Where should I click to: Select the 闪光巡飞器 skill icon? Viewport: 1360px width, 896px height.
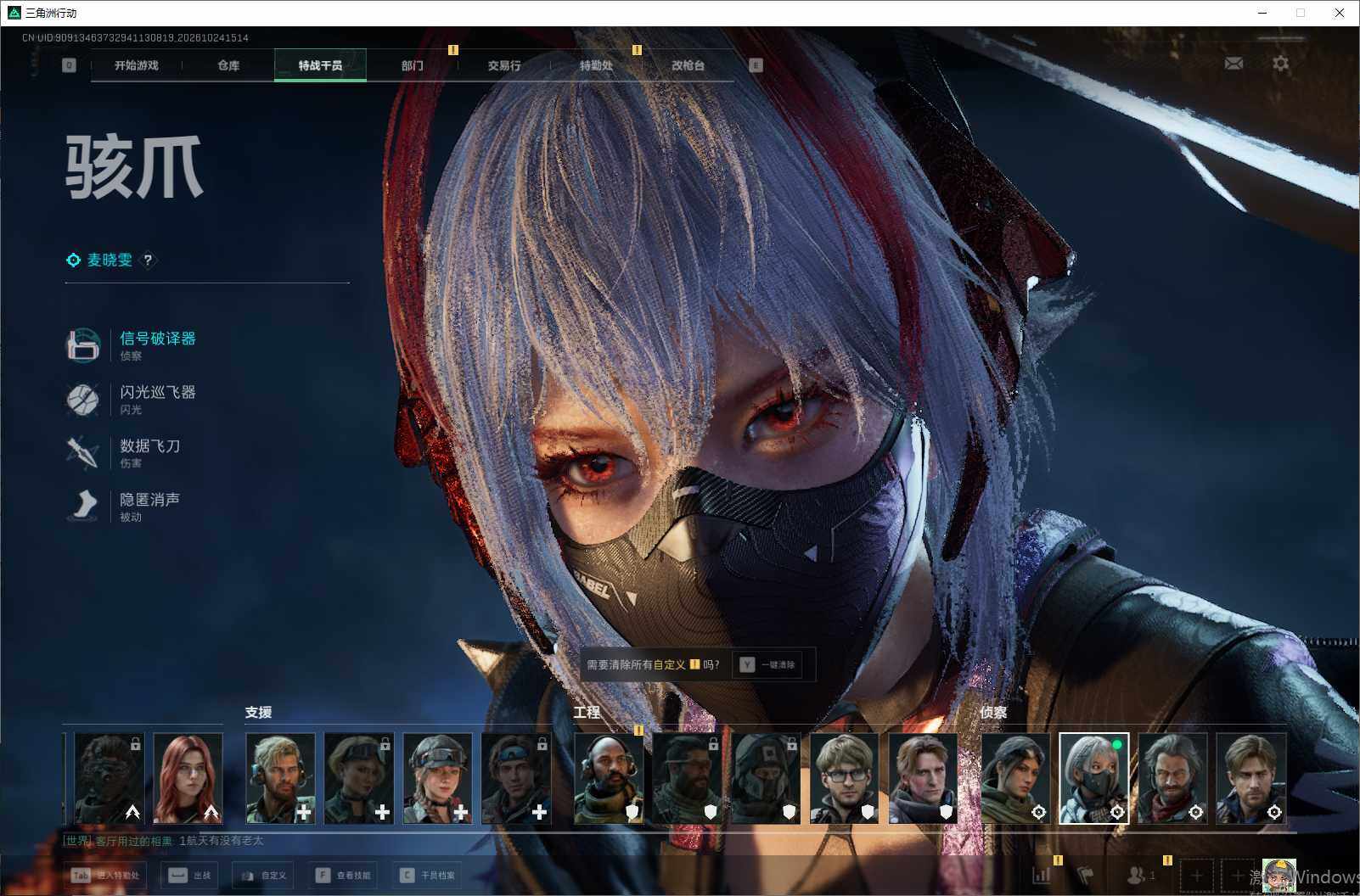pyautogui.click(x=83, y=399)
